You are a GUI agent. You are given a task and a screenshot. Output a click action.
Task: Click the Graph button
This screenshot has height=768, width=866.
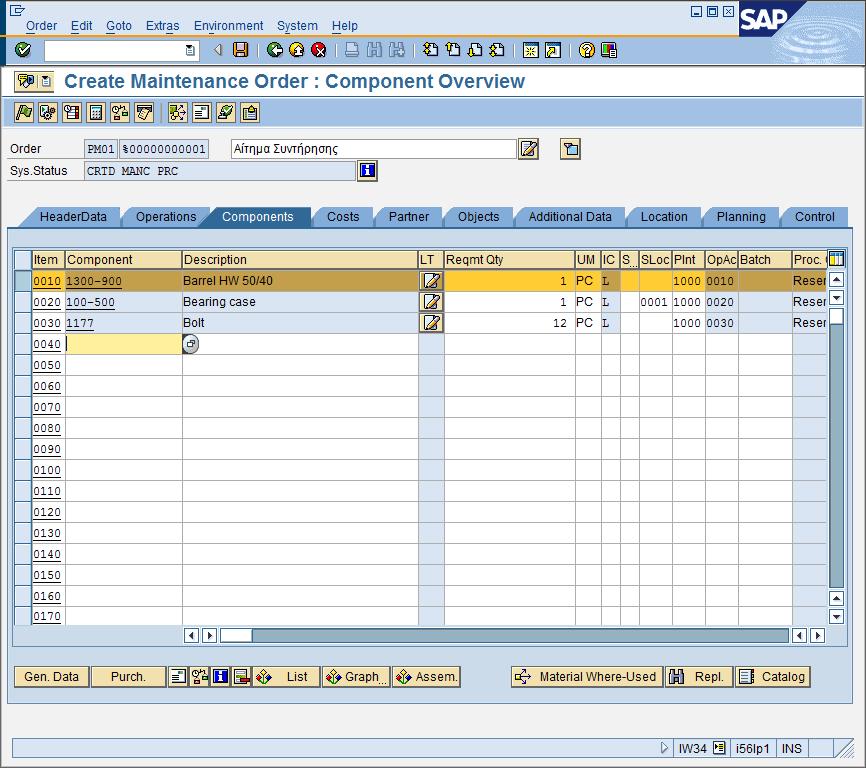[x=356, y=676]
